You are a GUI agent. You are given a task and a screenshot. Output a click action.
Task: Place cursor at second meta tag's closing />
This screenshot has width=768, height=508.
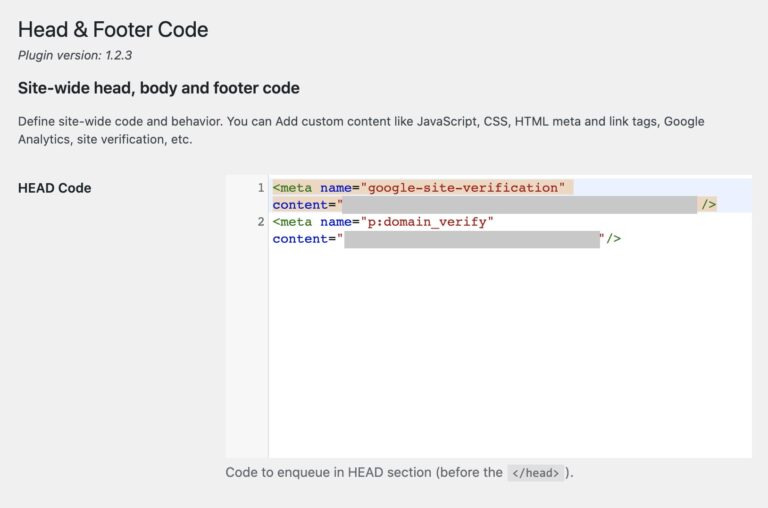[x=614, y=239]
